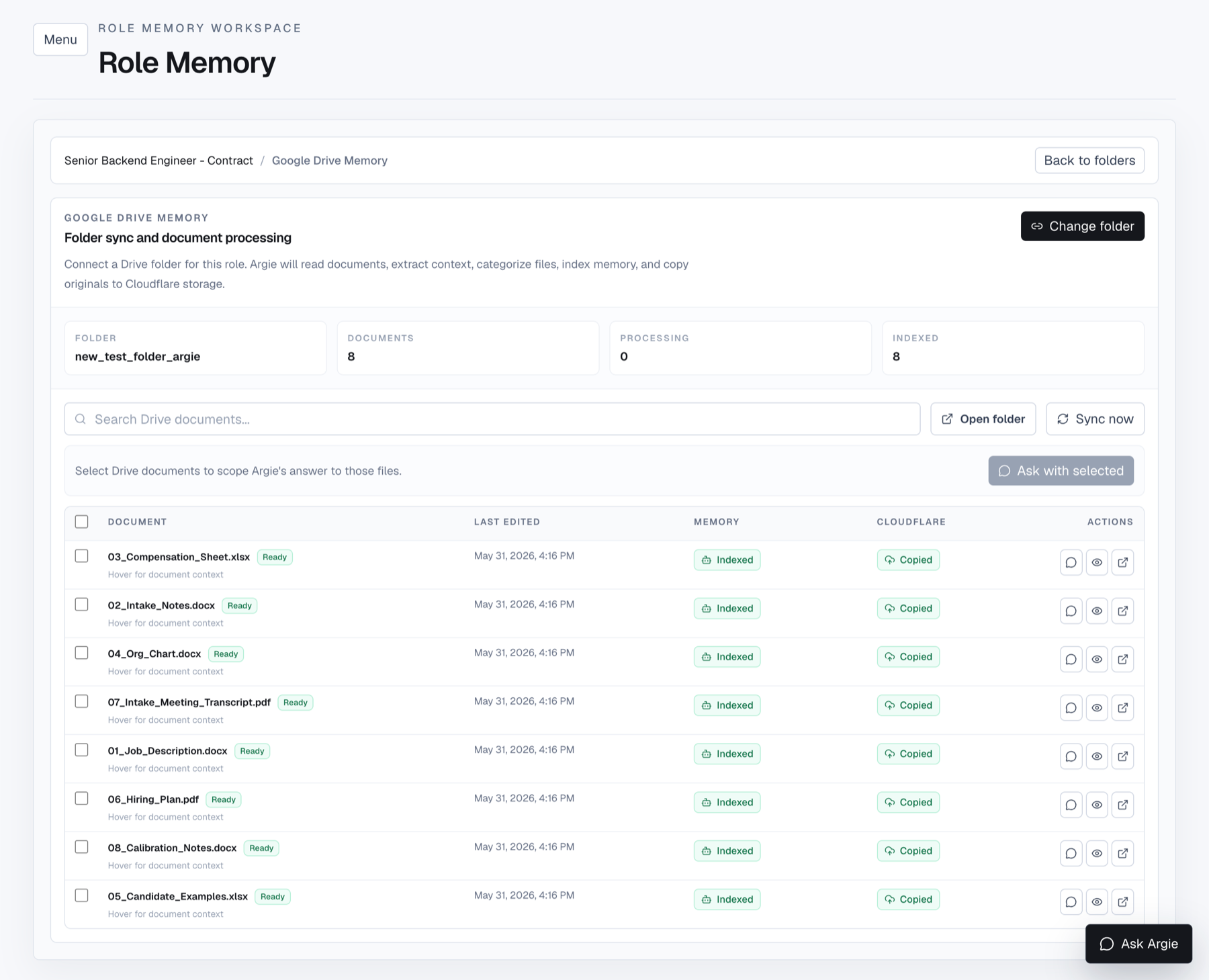Click chat icon for 08_Calibration_Notes.docx
The width and height of the screenshot is (1209, 980).
pos(1071,853)
